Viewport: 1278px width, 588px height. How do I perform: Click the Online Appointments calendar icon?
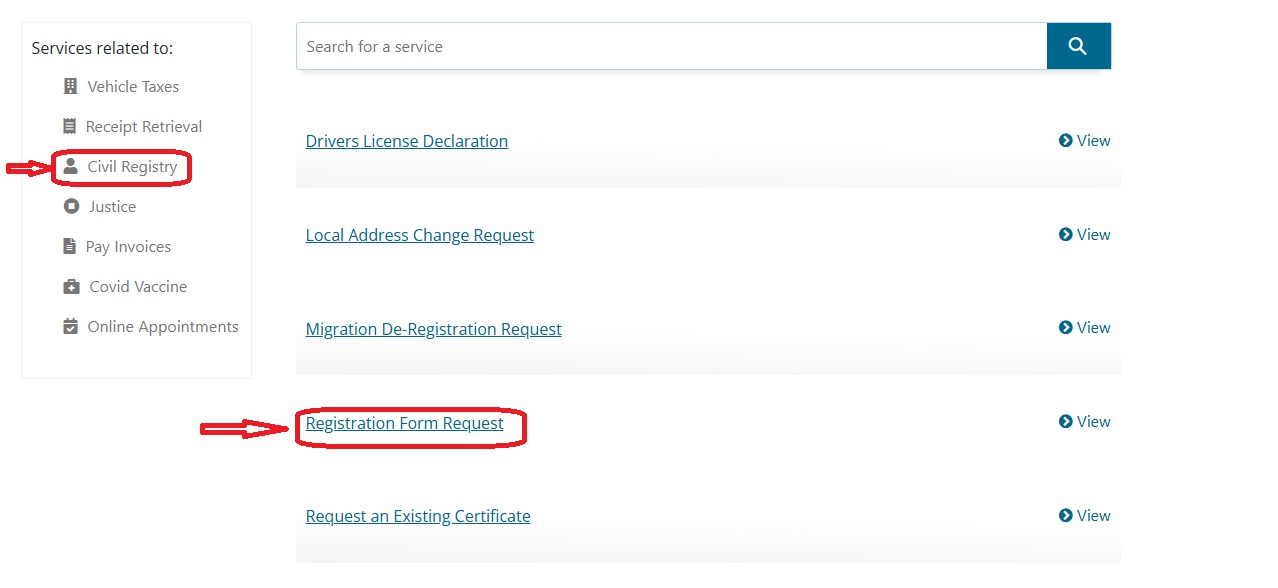pos(70,327)
